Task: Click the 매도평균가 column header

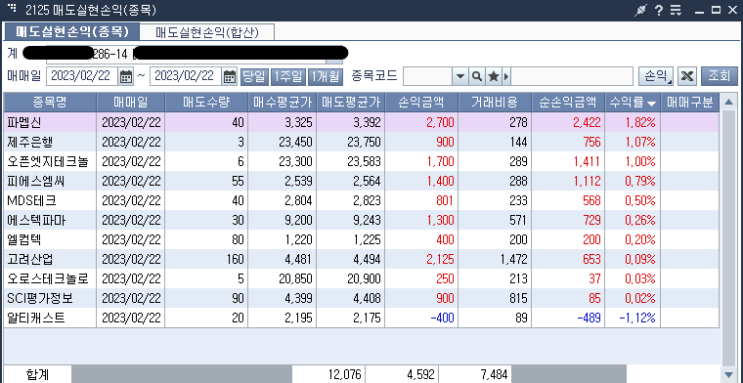Action: point(351,102)
